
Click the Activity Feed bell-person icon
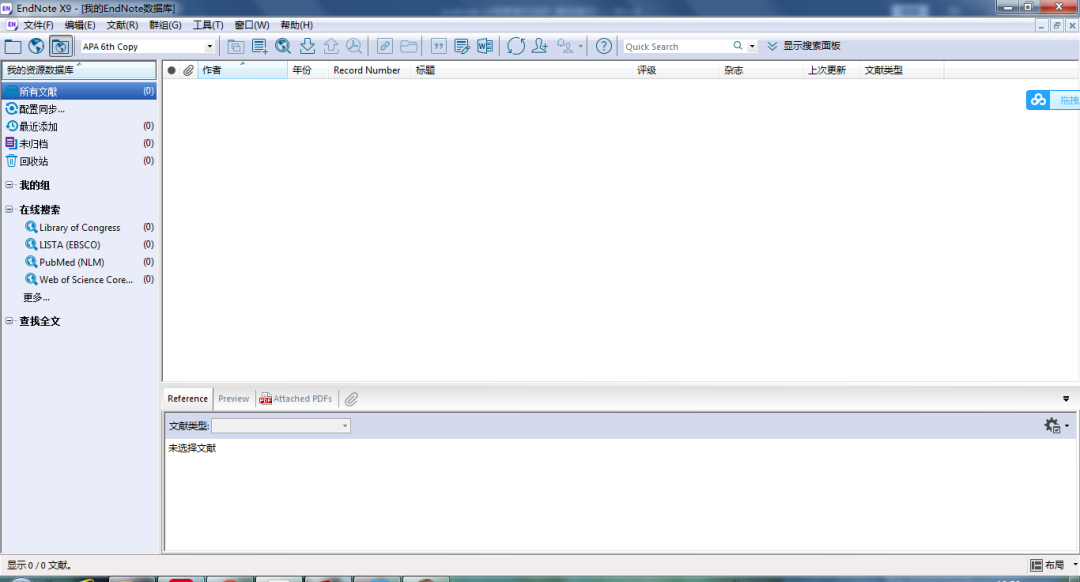coord(565,46)
